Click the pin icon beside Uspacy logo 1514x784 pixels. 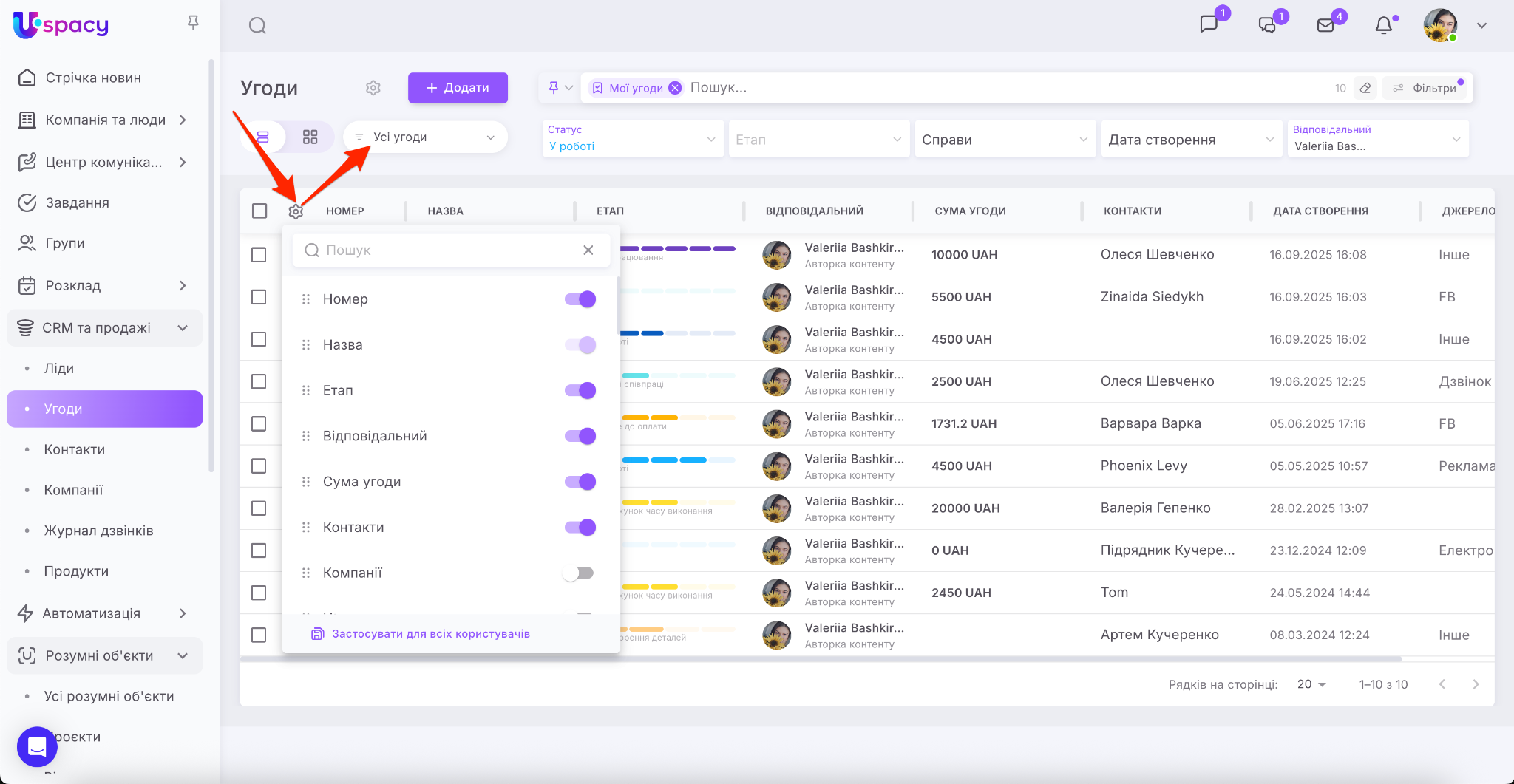(x=193, y=23)
